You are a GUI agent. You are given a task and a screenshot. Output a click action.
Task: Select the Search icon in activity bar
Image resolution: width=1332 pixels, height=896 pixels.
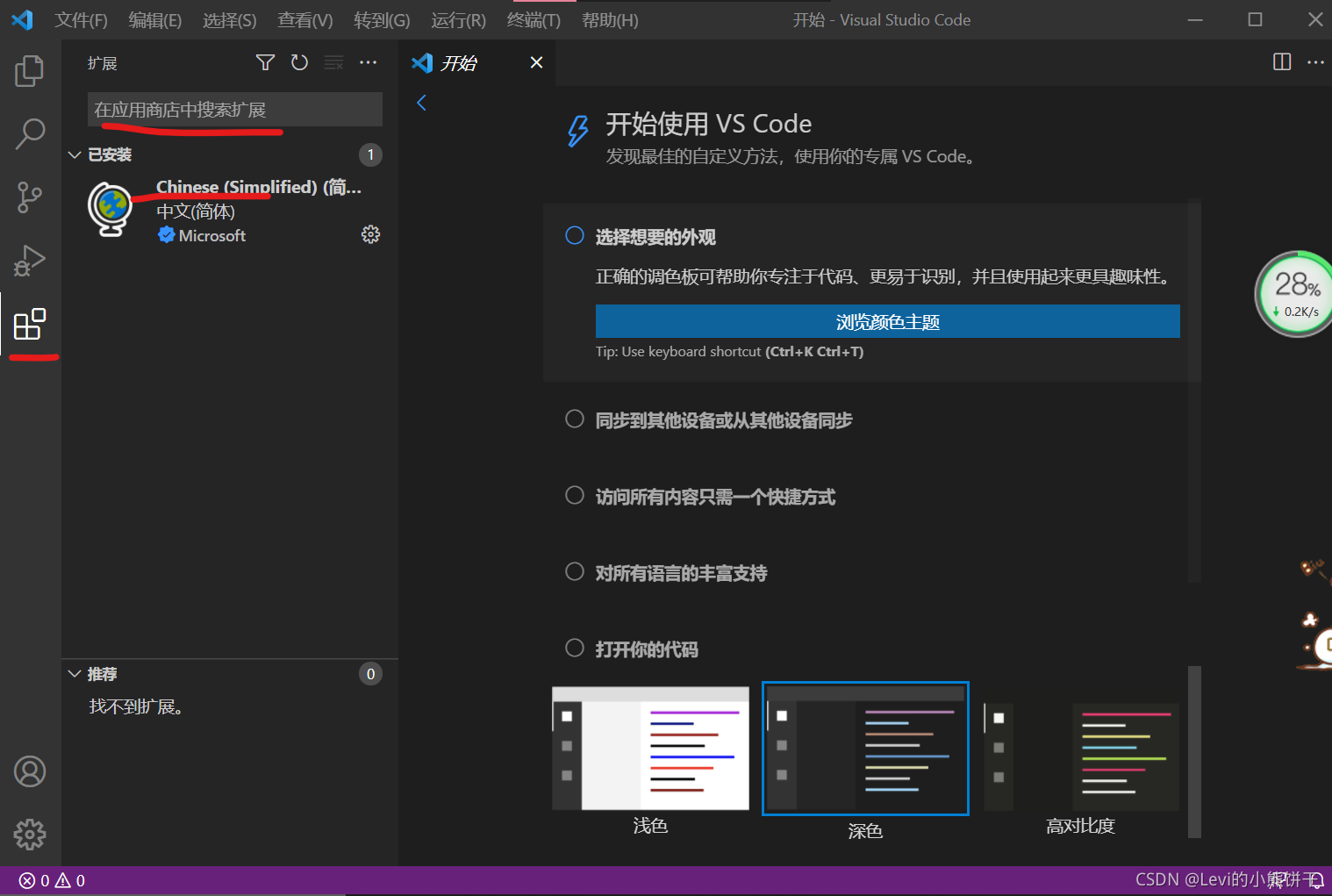29,133
